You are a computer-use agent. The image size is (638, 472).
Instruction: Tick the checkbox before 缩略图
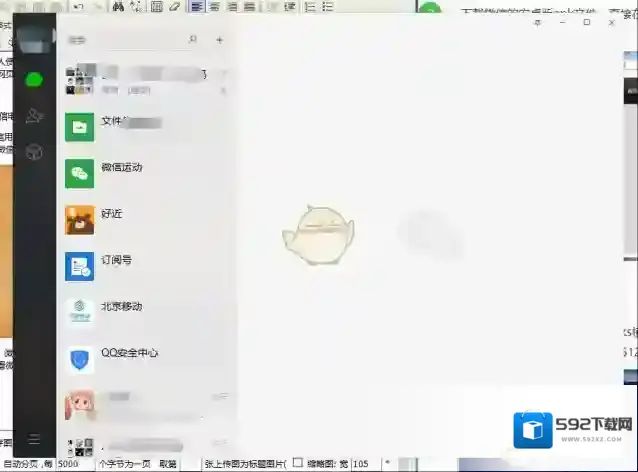(298, 463)
